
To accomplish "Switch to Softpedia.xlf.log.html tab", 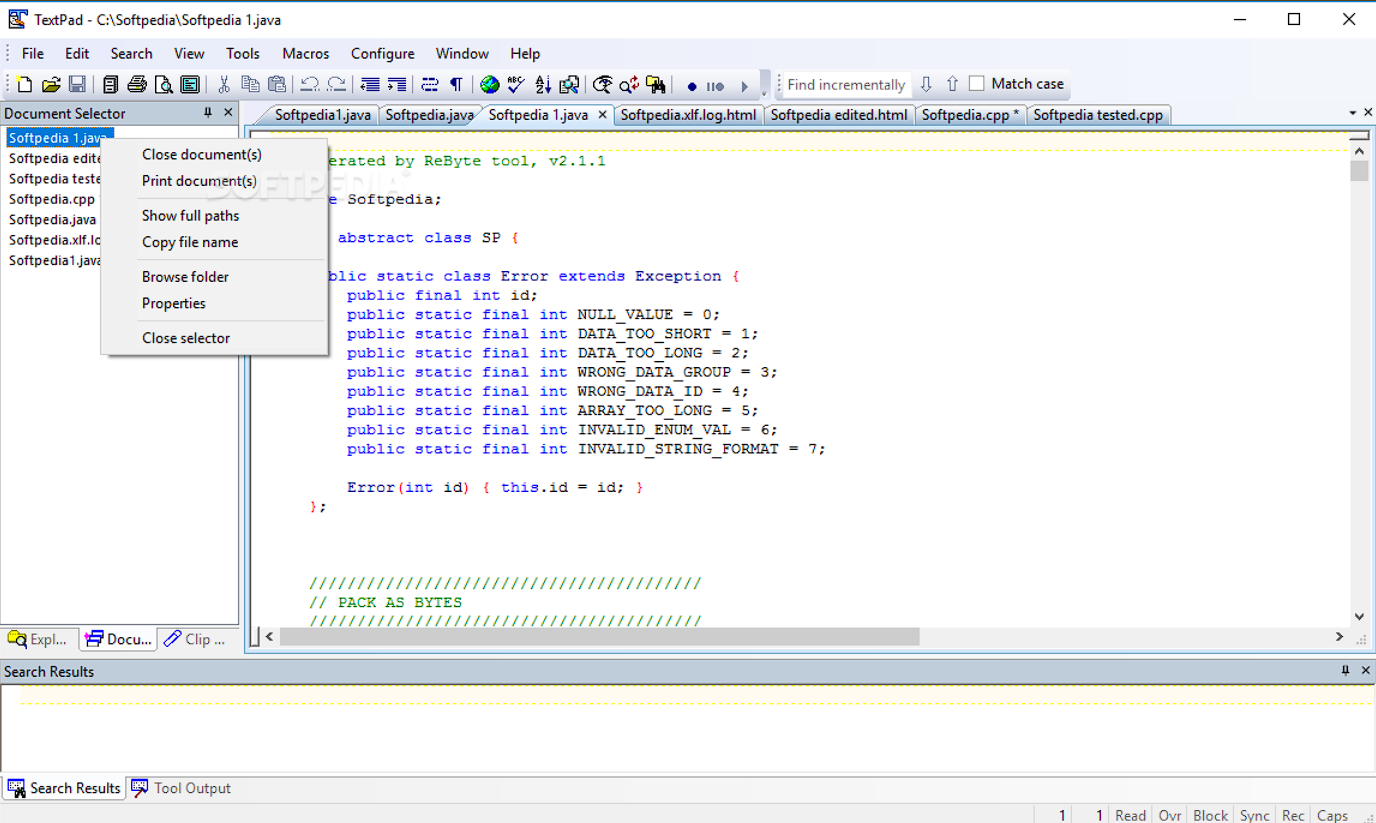I will [688, 115].
